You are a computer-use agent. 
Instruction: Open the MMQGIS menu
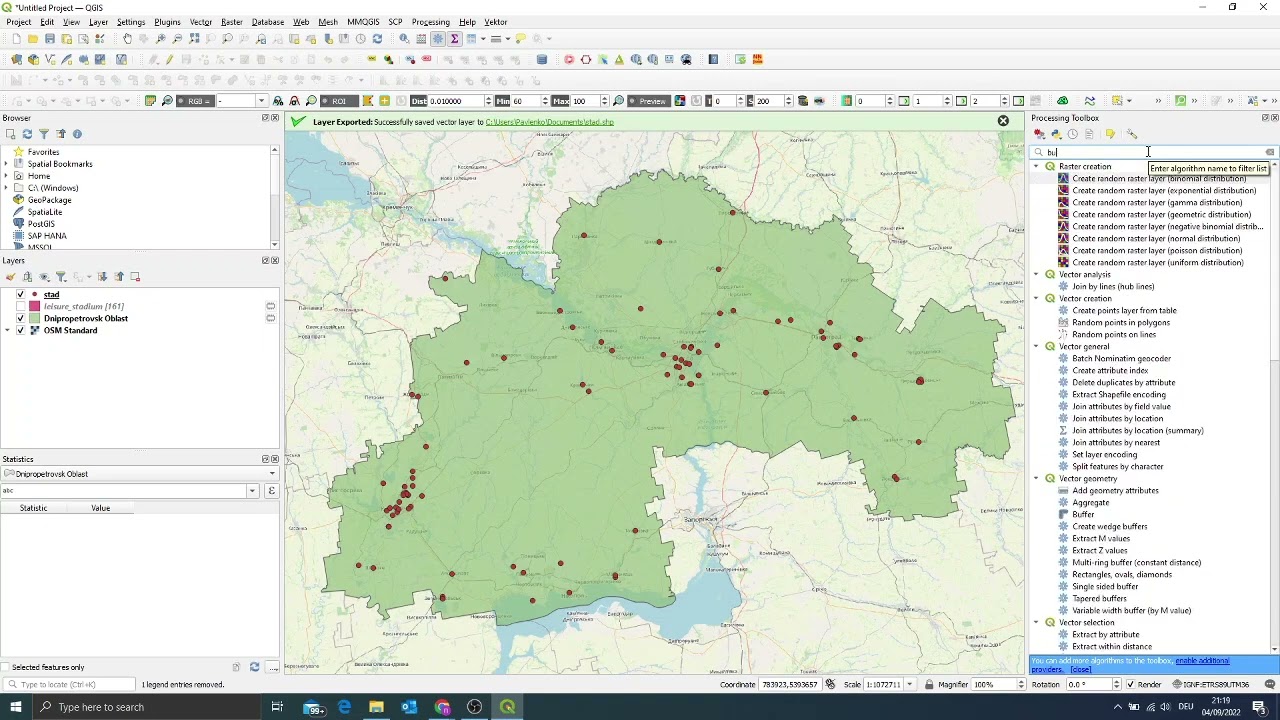pos(363,22)
